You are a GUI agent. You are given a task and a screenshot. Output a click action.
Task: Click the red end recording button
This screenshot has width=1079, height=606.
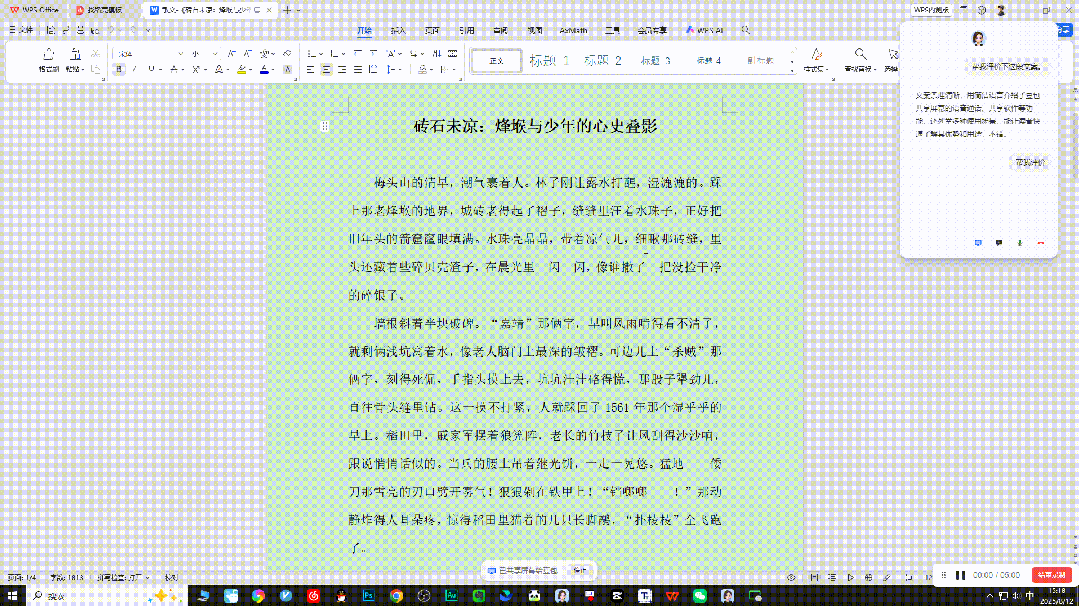point(1051,575)
